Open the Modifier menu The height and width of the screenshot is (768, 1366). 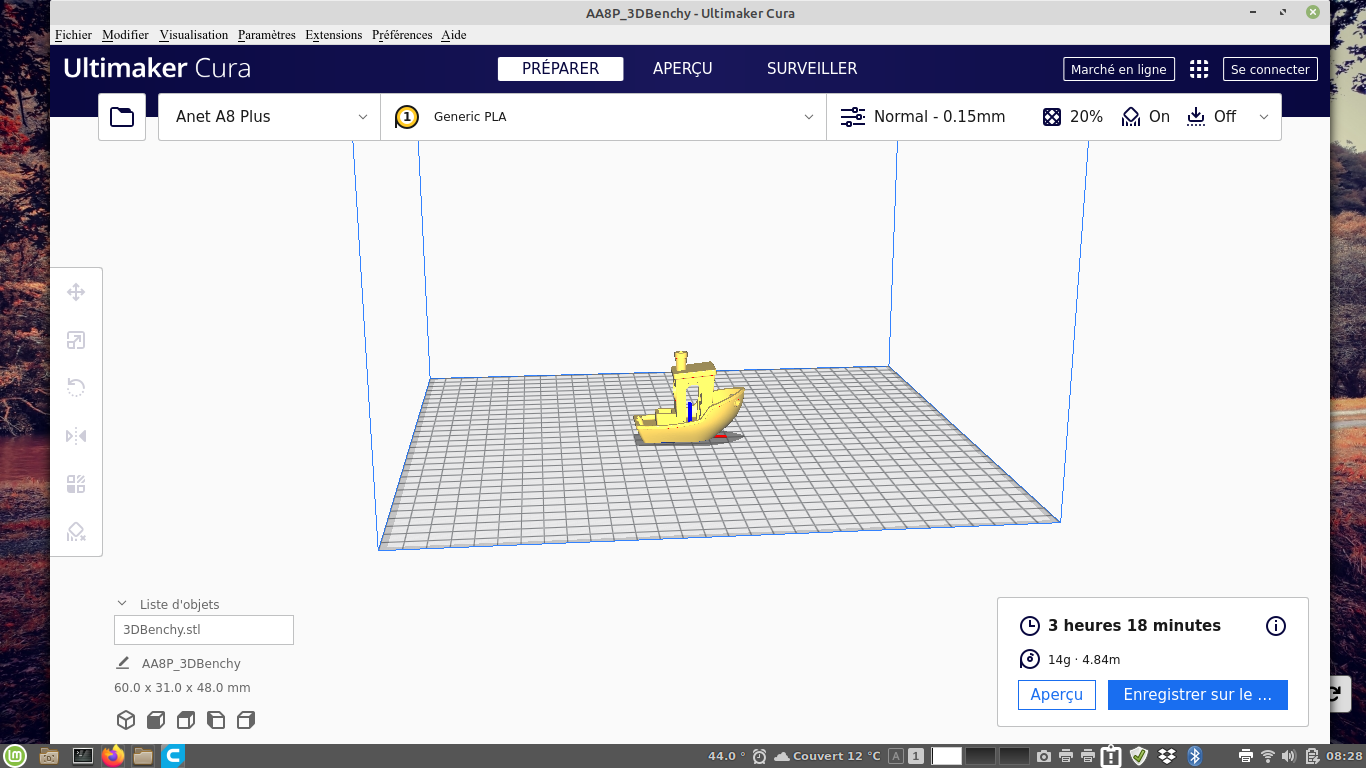125,35
